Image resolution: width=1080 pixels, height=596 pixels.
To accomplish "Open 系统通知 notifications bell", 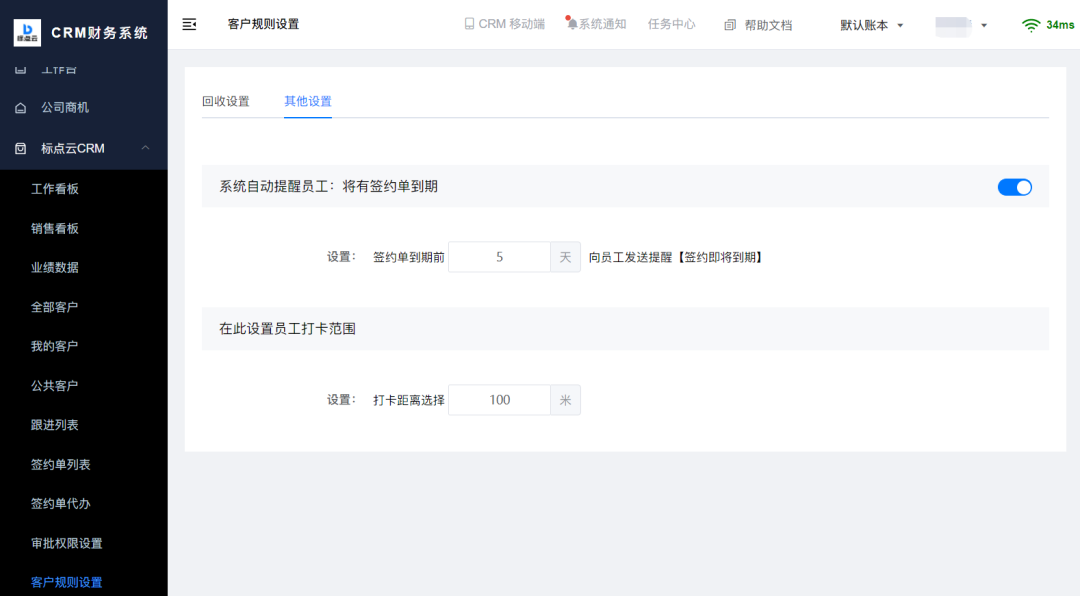I will click(x=595, y=24).
